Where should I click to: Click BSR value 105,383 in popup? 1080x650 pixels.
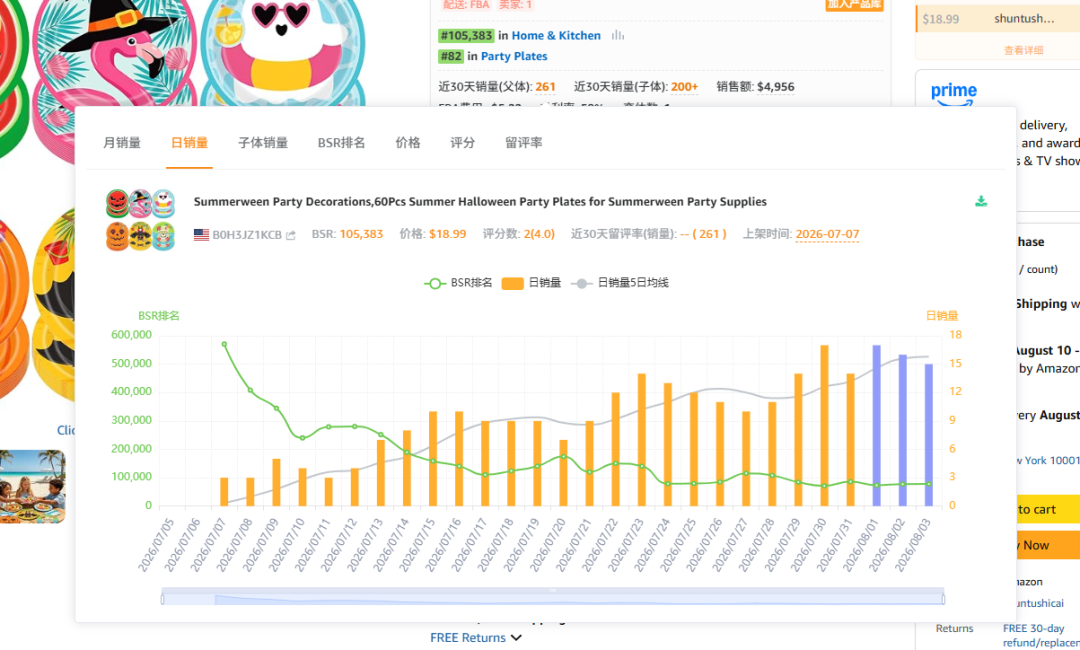pos(361,234)
